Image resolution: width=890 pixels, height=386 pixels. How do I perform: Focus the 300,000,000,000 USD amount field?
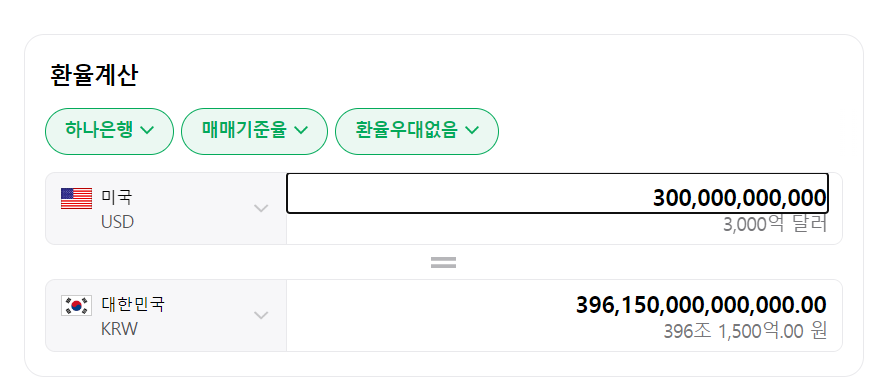[x=557, y=194]
